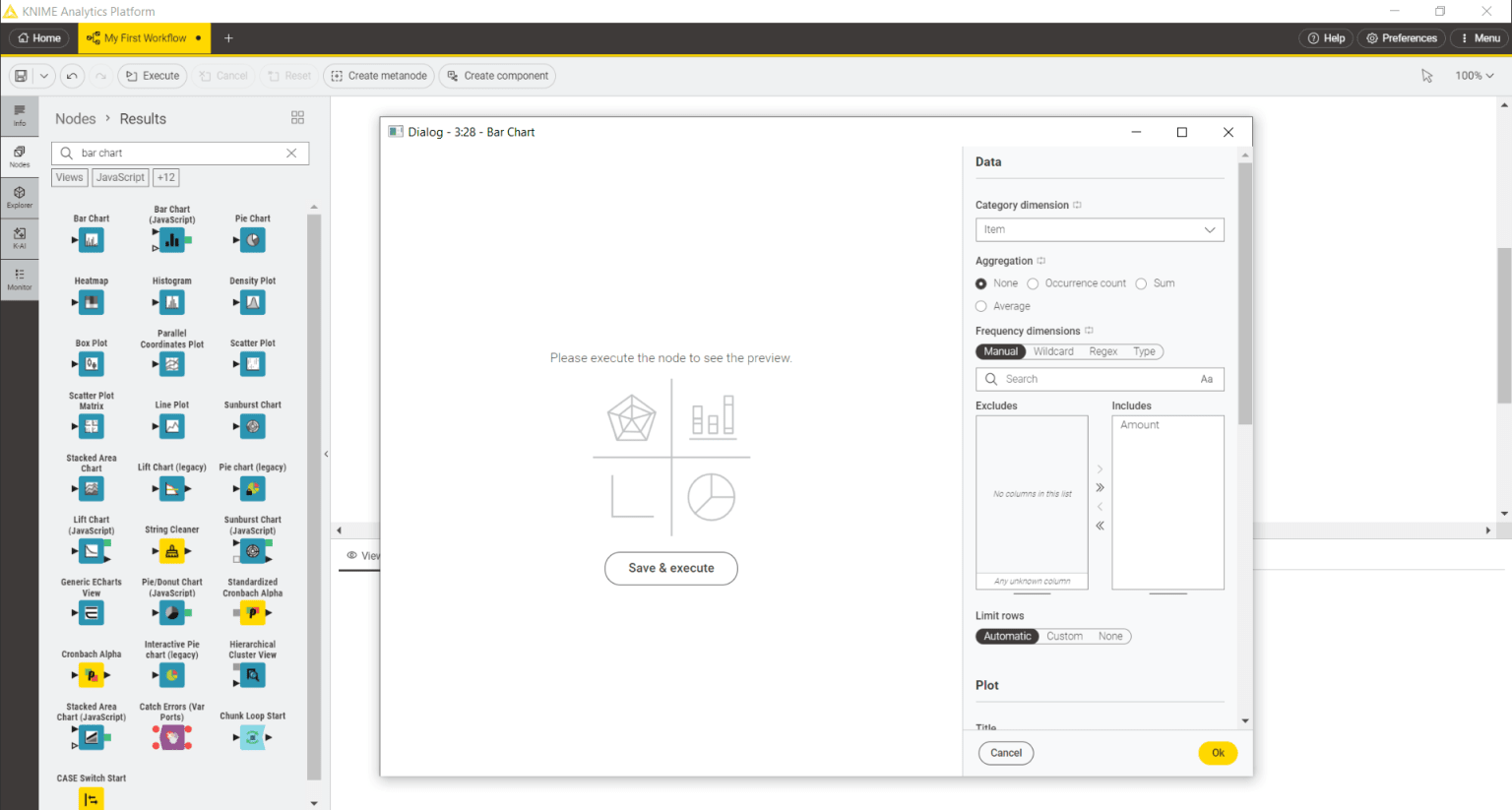This screenshot has width=1512, height=810.
Task: Set Limit rows to Custom
Action: [x=1064, y=636]
